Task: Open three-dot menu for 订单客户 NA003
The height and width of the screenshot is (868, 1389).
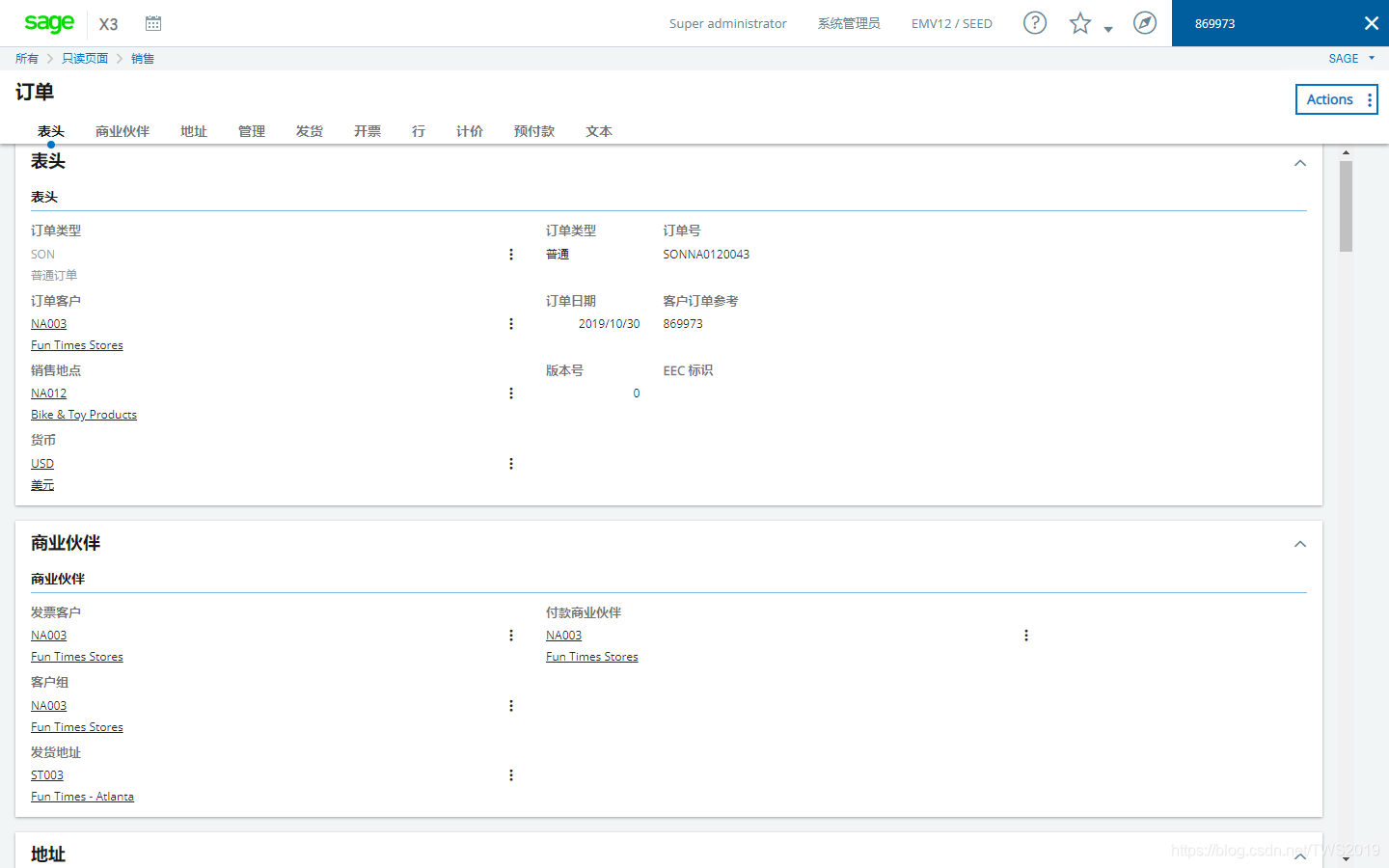Action: click(511, 324)
